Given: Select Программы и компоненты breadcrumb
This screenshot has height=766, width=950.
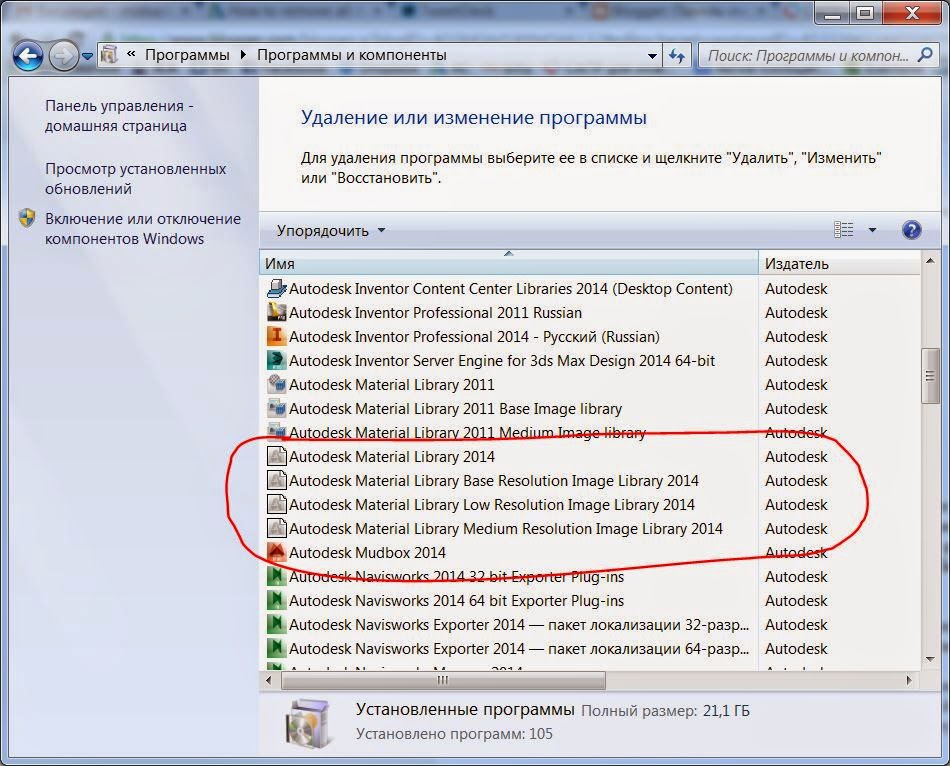Looking at the screenshot, I should tap(351, 55).
